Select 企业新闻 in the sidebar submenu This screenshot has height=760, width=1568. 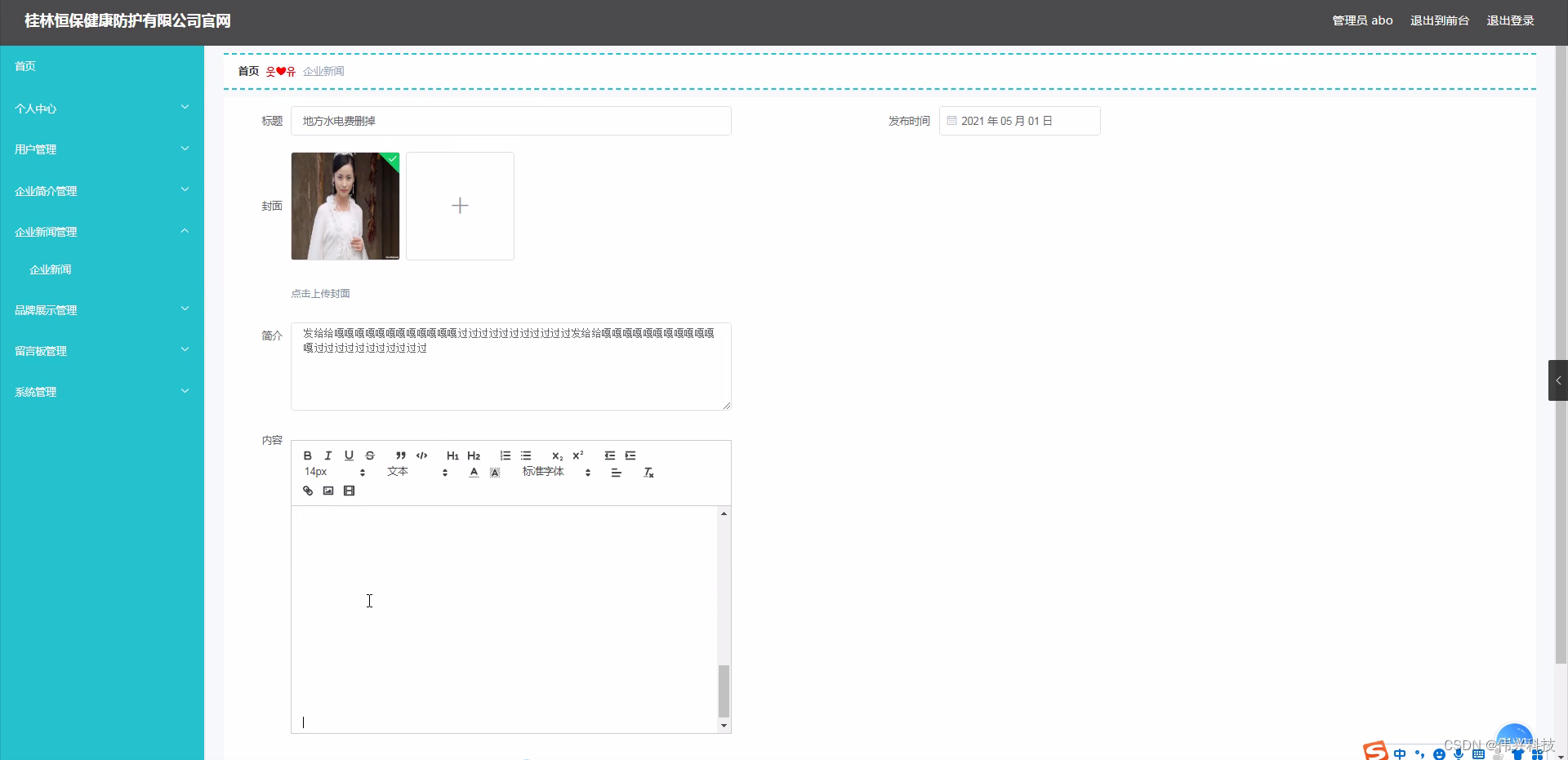[x=51, y=269]
